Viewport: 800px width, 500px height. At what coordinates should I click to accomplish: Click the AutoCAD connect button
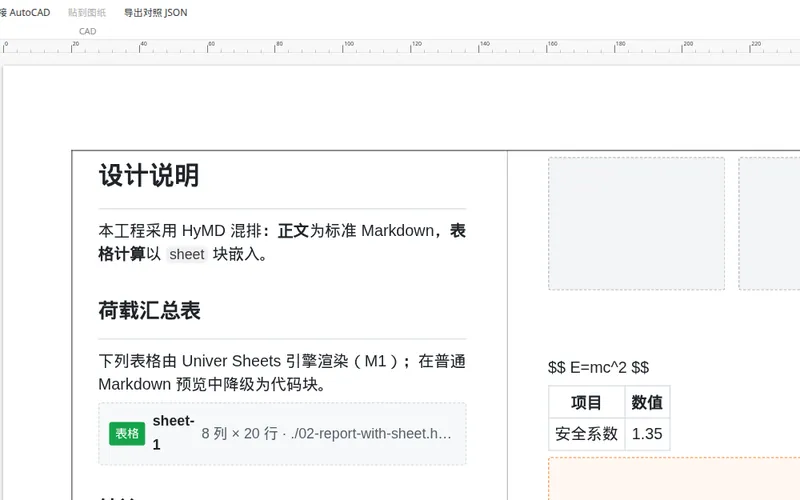(x=26, y=13)
